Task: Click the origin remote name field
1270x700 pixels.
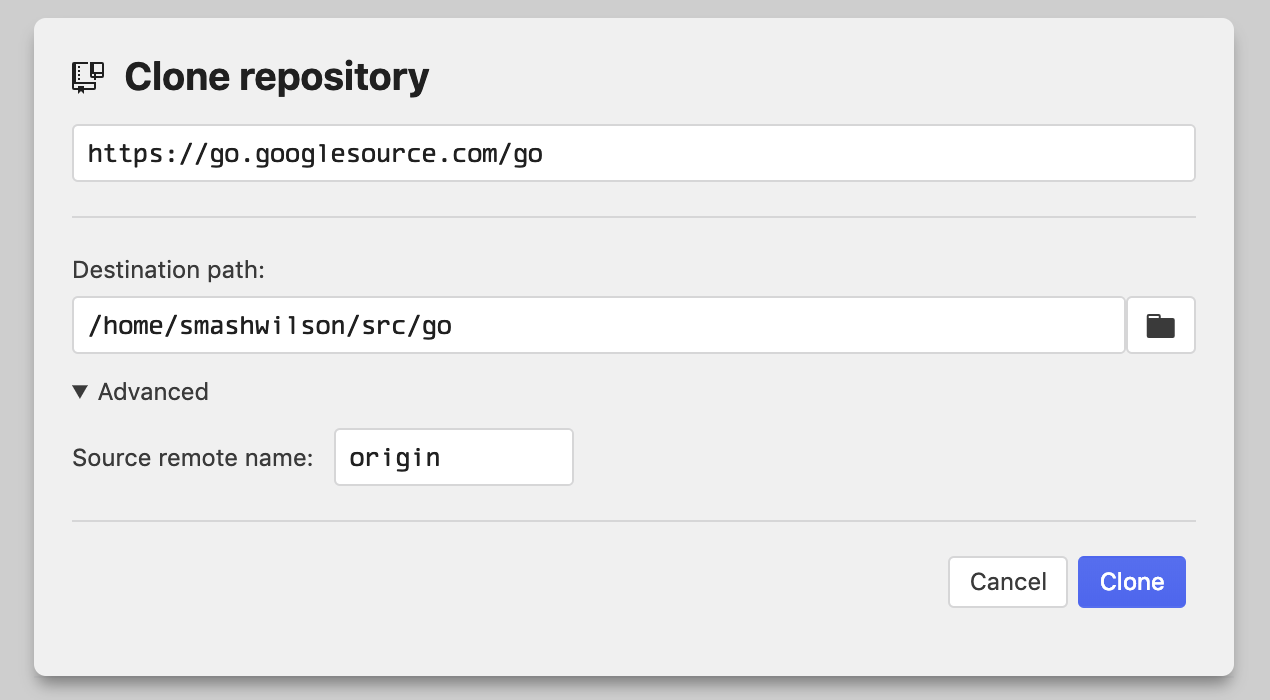Action: click(x=453, y=456)
